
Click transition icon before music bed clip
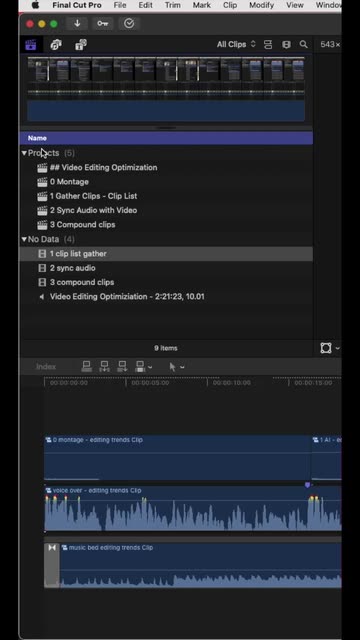tap(52, 548)
